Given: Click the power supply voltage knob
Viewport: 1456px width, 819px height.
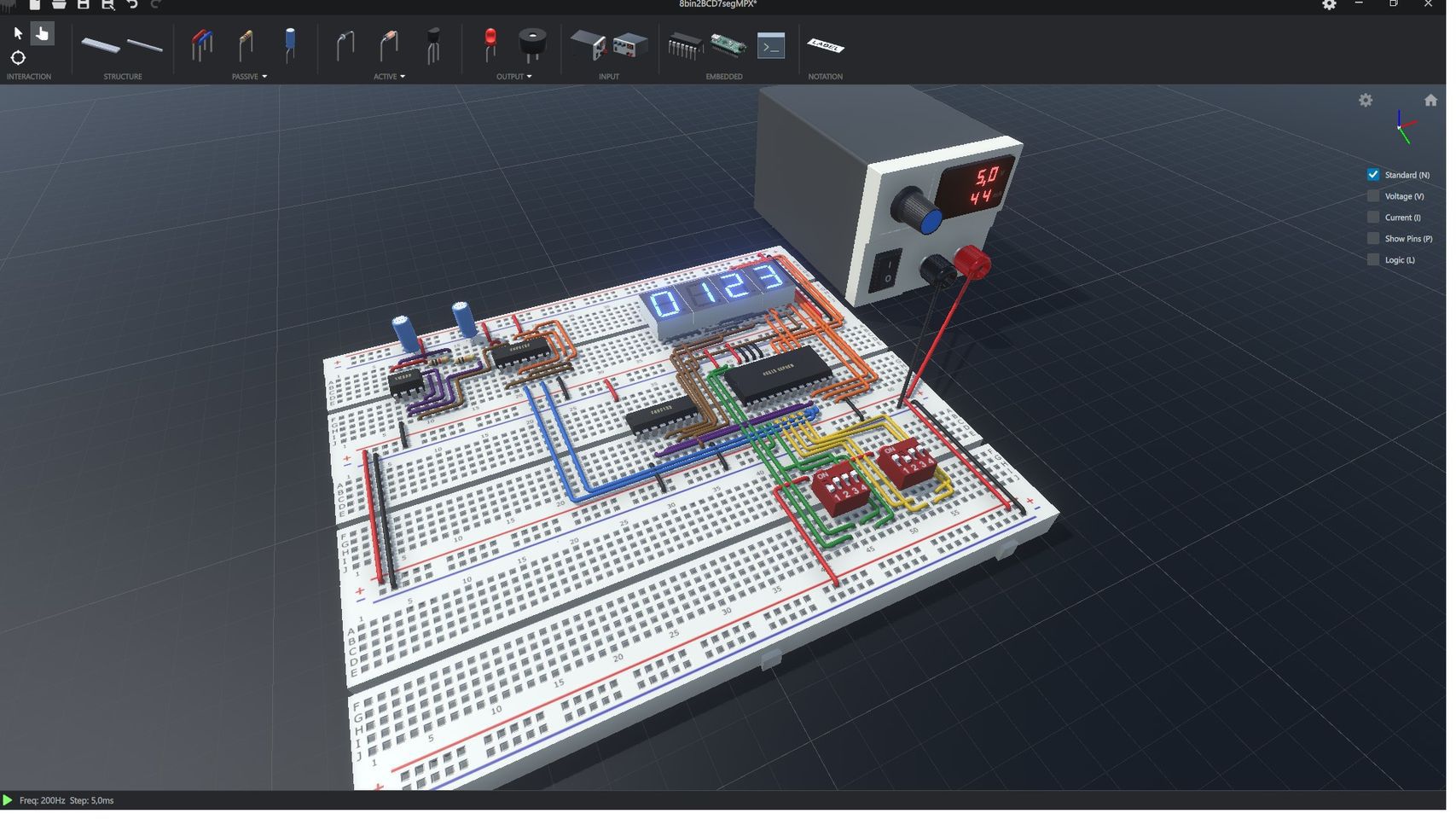Looking at the screenshot, I should click(x=917, y=210).
